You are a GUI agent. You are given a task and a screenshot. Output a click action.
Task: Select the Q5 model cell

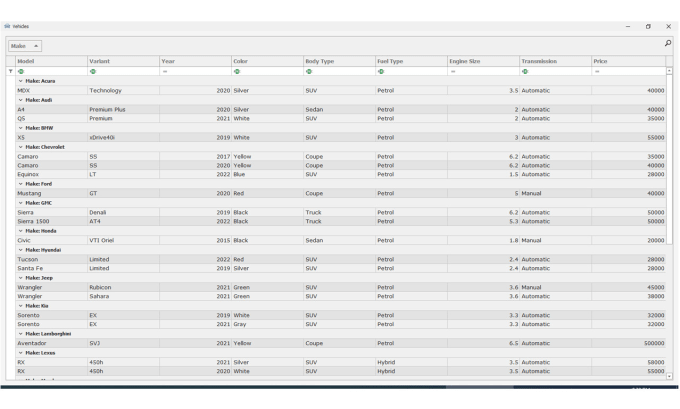[51, 118]
